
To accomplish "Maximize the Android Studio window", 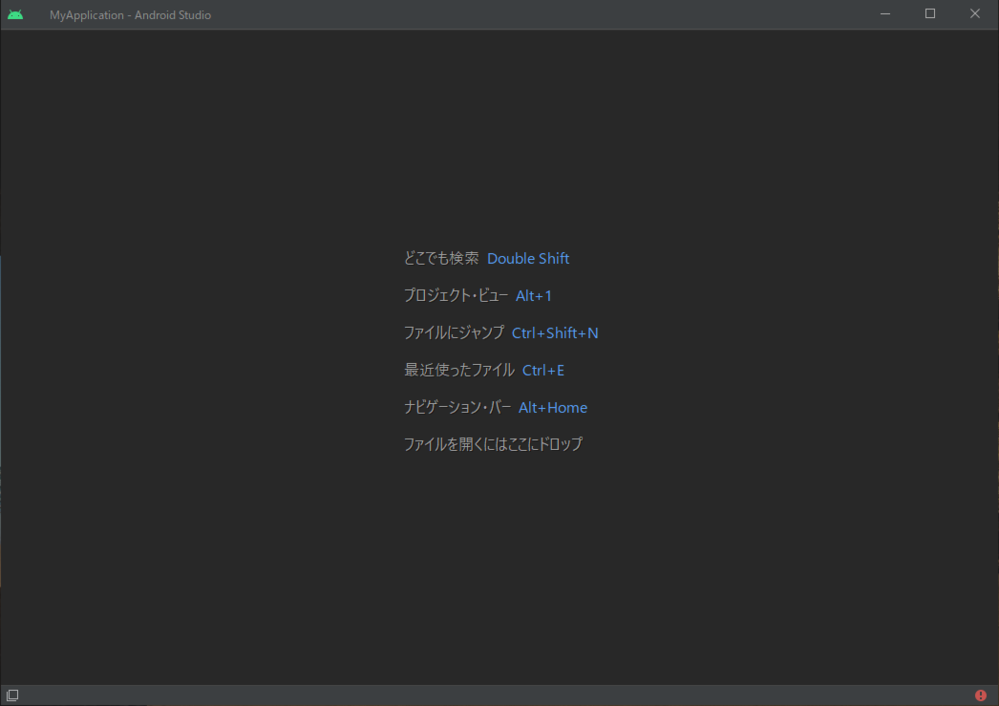I will [930, 14].
